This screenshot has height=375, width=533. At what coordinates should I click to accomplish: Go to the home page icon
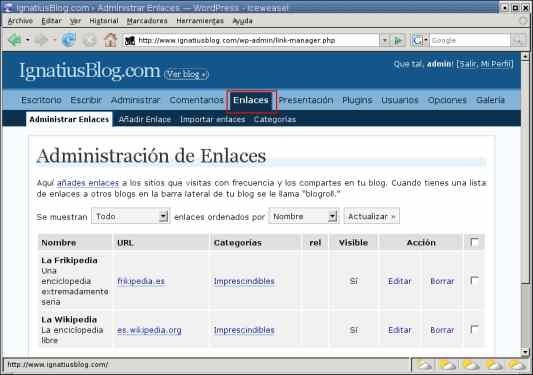click(x=110, y=40)
